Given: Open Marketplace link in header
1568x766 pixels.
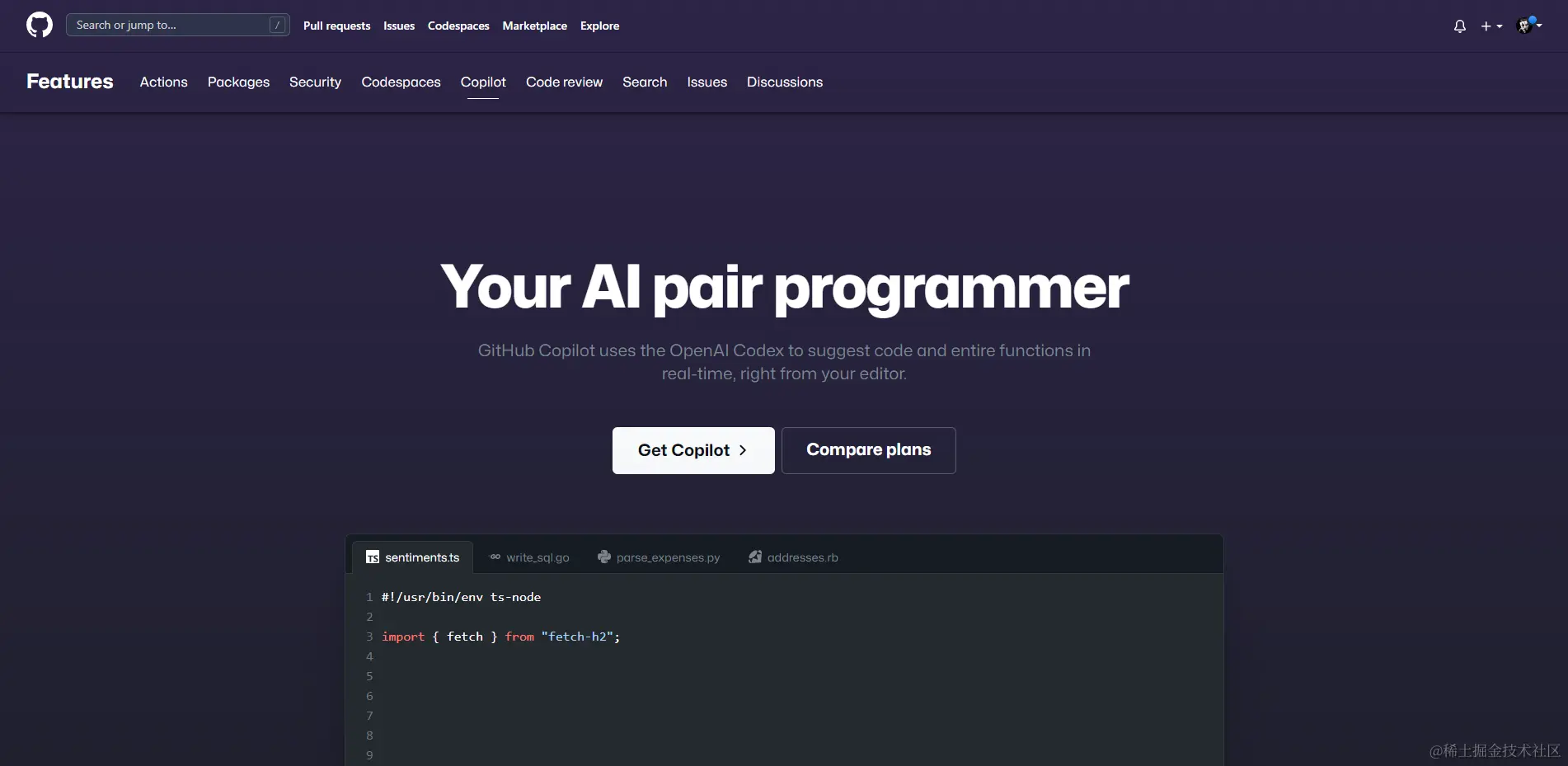Looking at the screenshot, I should click(534, 26).
